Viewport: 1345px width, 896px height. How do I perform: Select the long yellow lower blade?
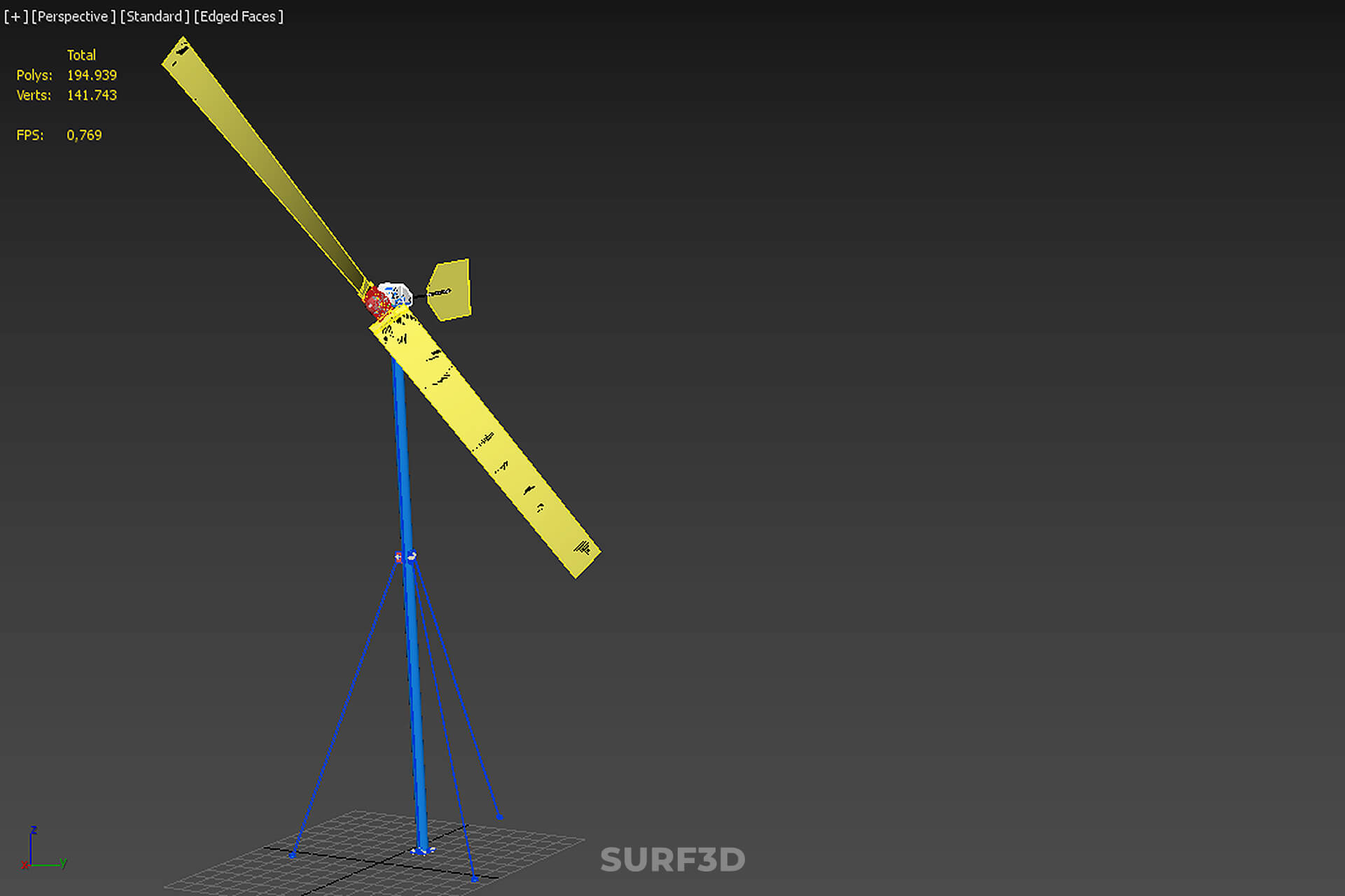pyautogui.click(x=484, y=442)
